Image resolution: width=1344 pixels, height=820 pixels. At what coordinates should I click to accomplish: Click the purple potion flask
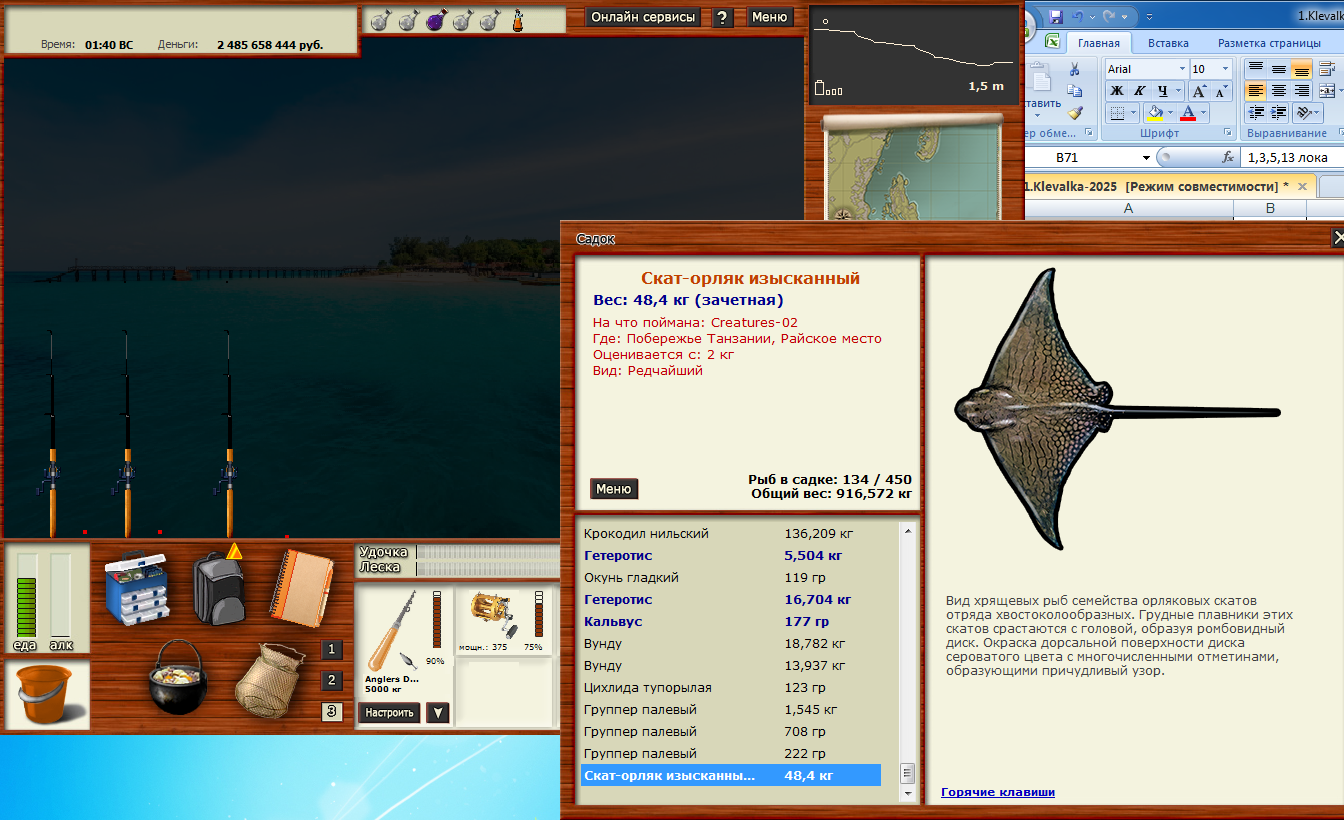pyautogui.click(x=435, y=20)
